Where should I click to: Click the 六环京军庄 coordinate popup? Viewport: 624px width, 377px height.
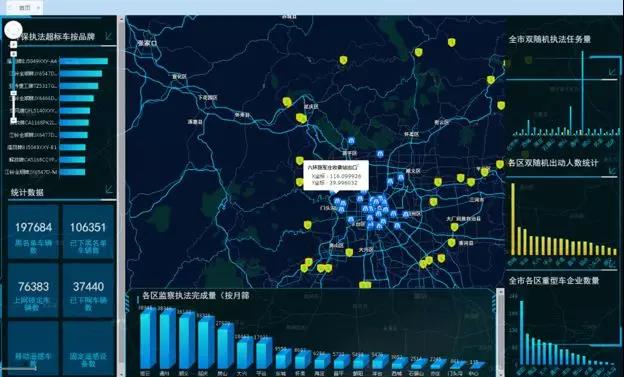click(336, 176)
